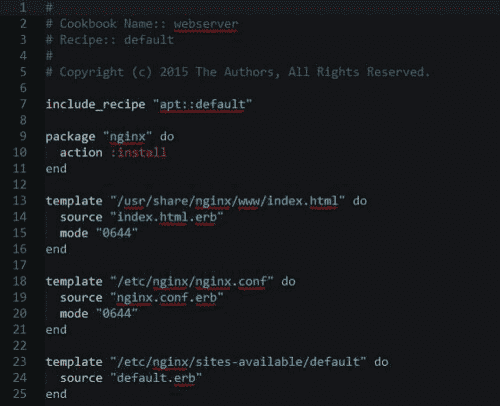This screenshot has width=500, height=406.
Task: Click line number 13 in the gutter
Action: [19, 201]
